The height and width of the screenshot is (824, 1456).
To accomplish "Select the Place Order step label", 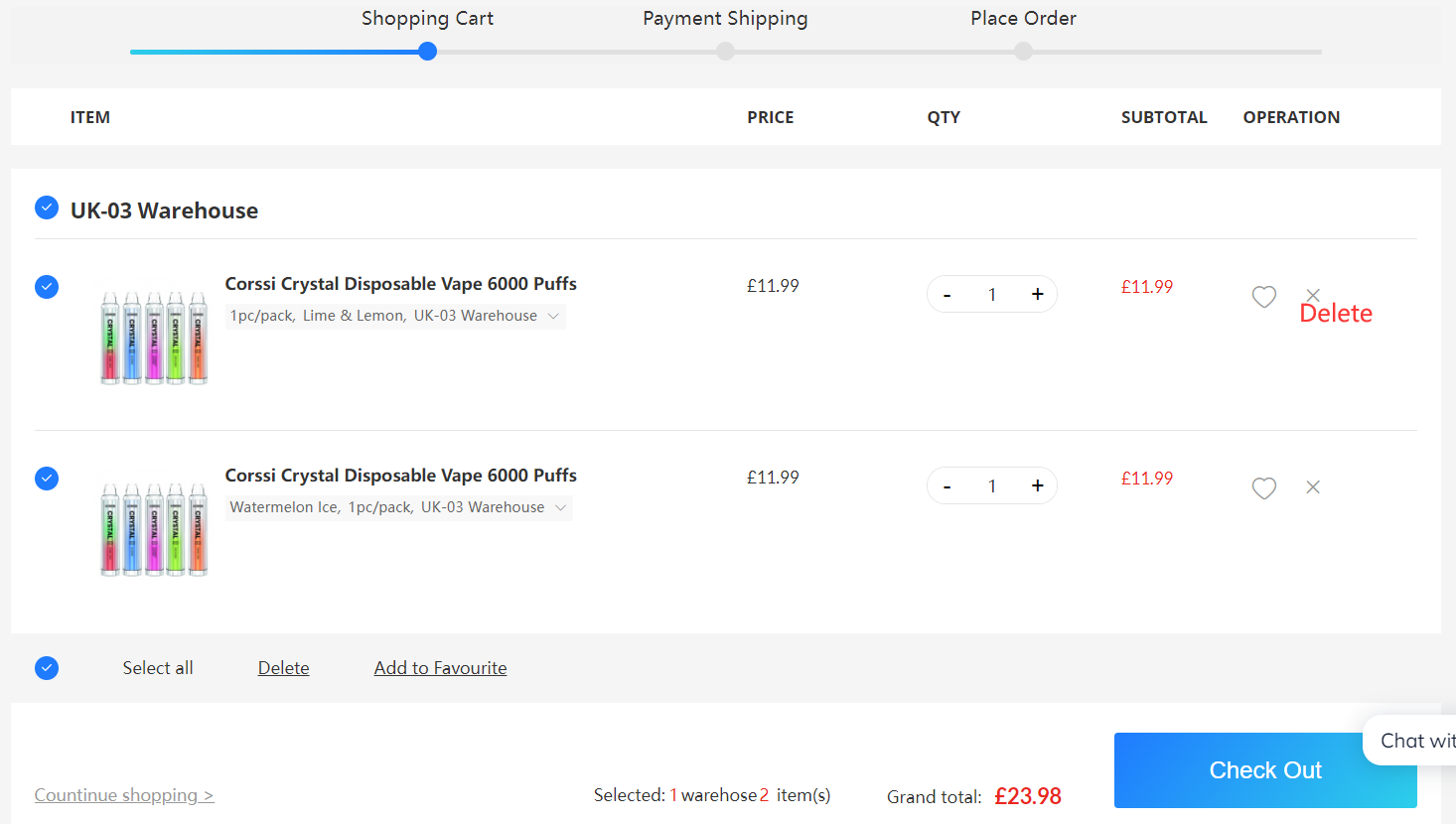I will 1023,19.
